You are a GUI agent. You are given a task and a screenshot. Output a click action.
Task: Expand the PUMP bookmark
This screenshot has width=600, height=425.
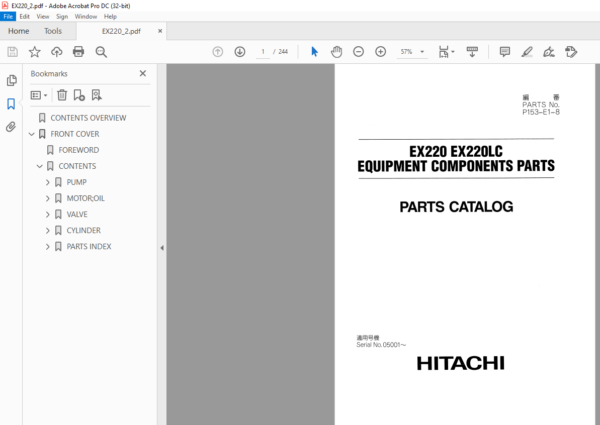[47, 182]
